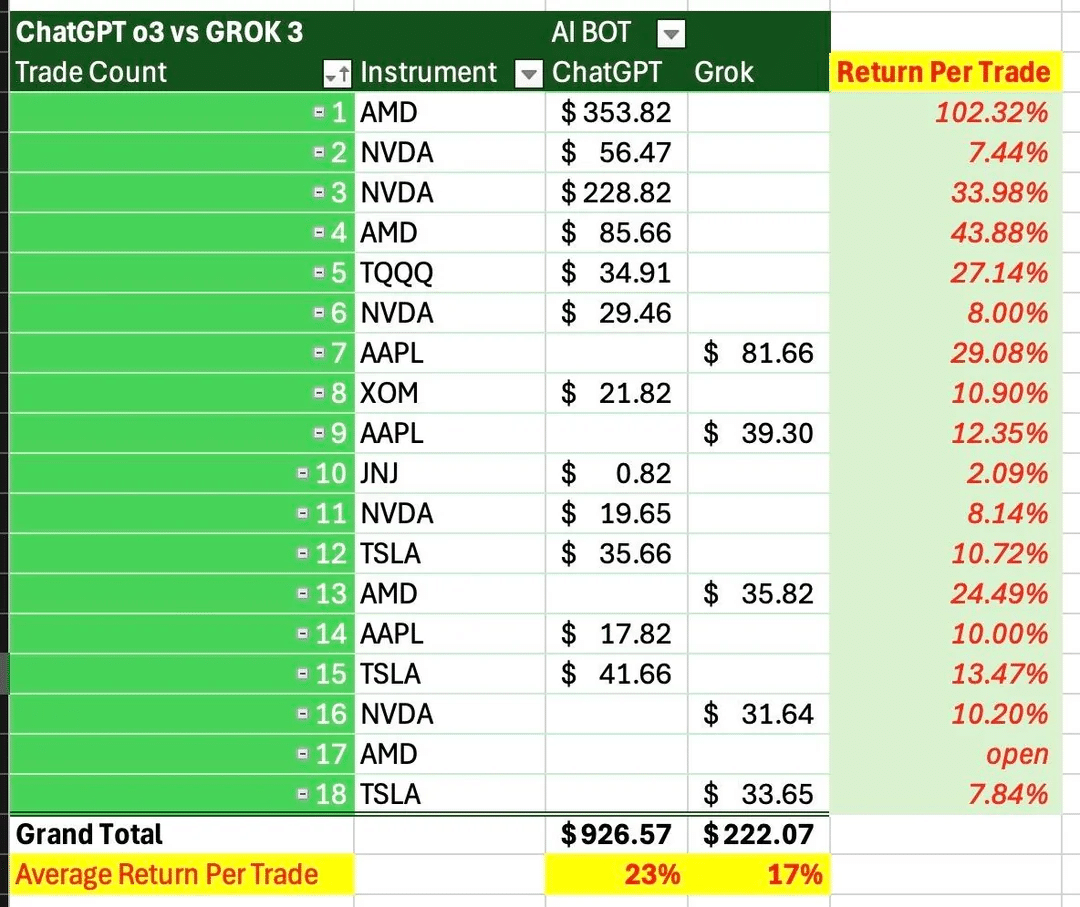Click the ChatGPT grand total $926.57 cell
This screenshot has height=907, width=1080.
[615, 834]
